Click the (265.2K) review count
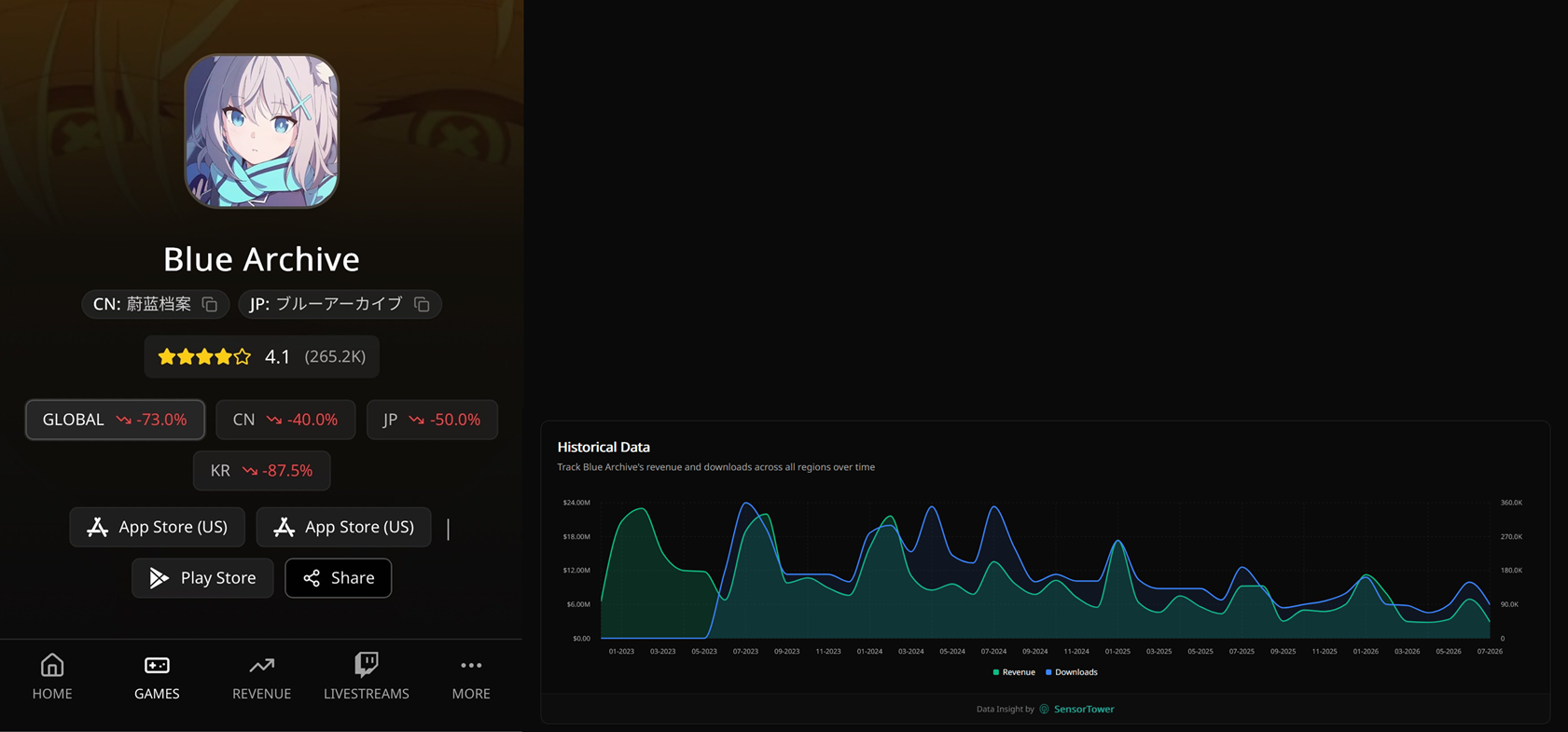1568x732 pixels. [335, 356]
